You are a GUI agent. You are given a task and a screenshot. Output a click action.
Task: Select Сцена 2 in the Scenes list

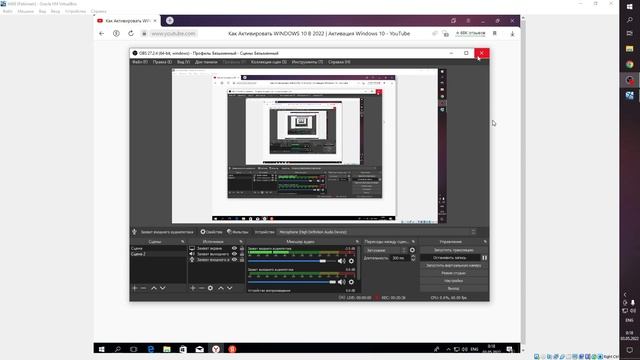[158, 254]
